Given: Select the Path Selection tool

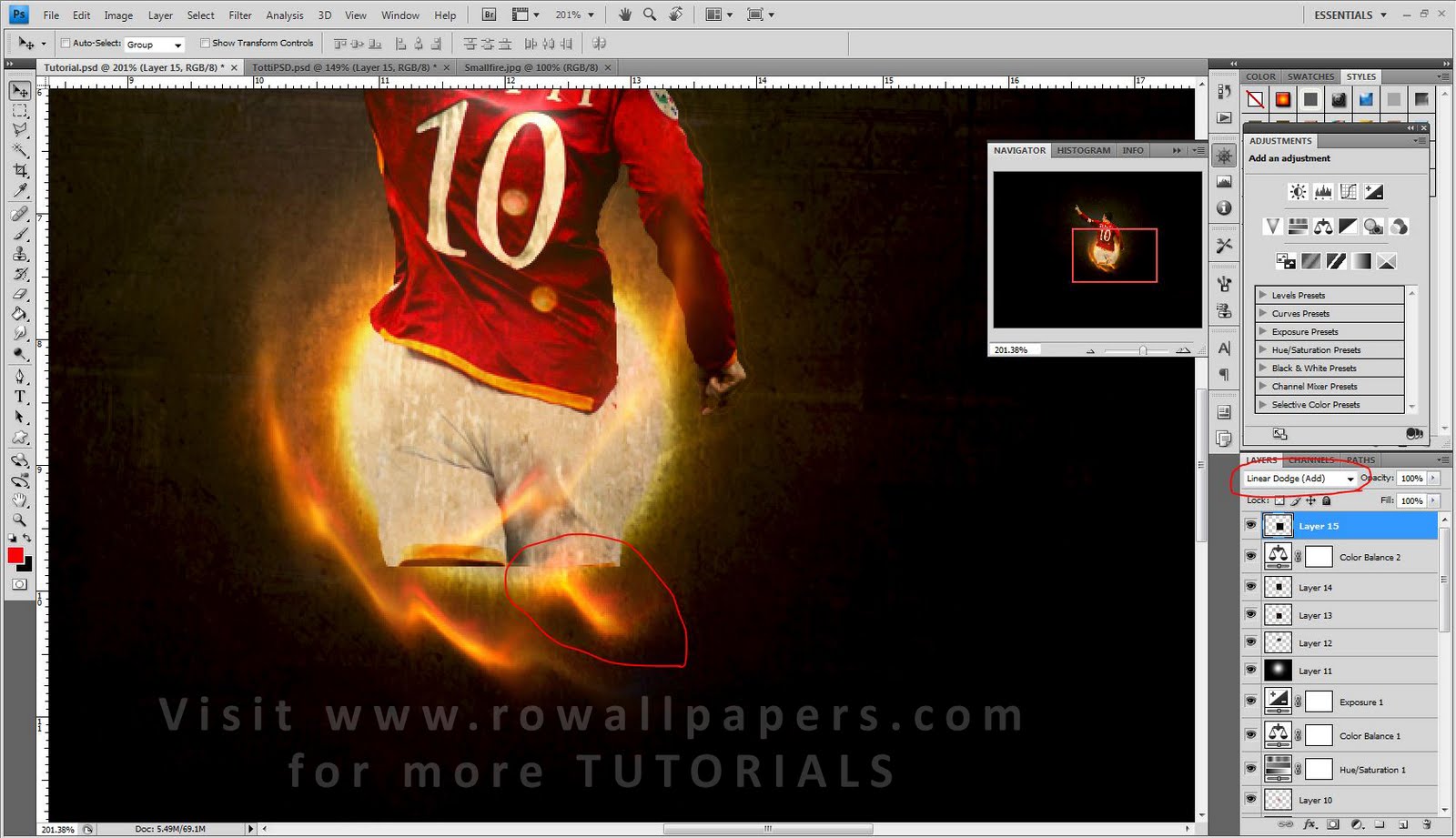Looking at the screenshot, I should 20,417.
